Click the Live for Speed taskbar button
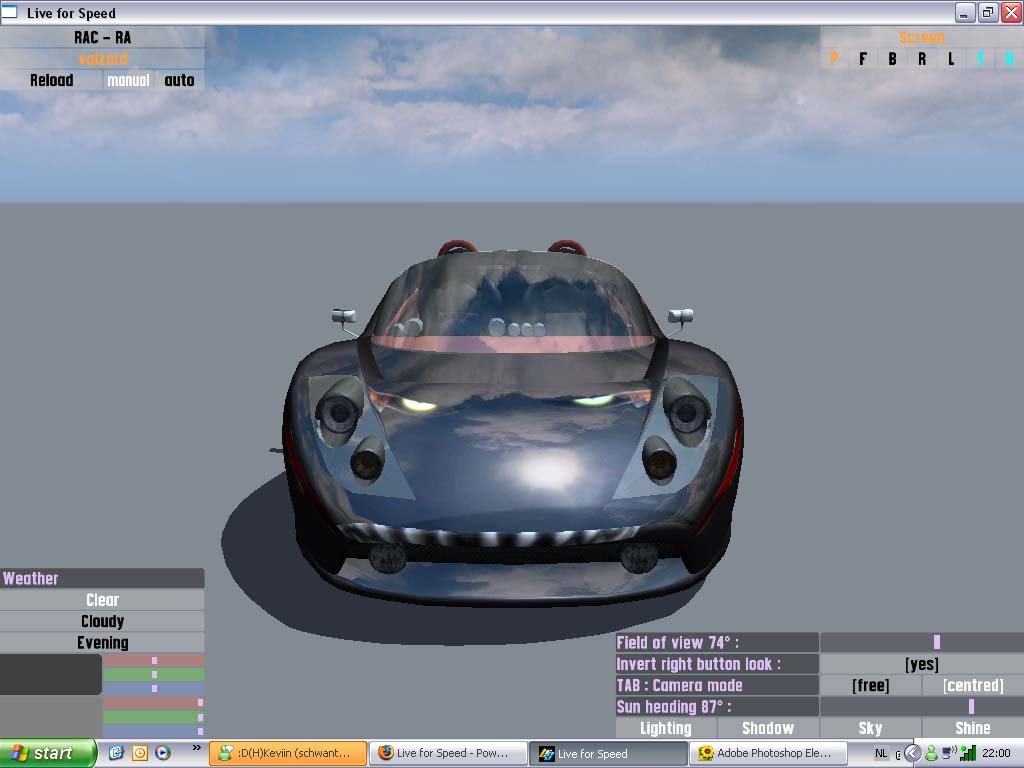Viewport: 1024px width, 768px height. tap(607, 753)
